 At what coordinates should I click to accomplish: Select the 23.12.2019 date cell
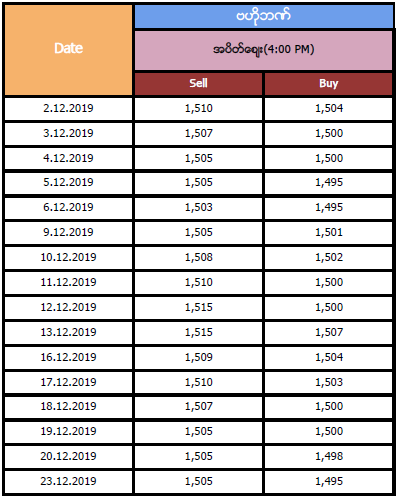(x=68, y=482)
